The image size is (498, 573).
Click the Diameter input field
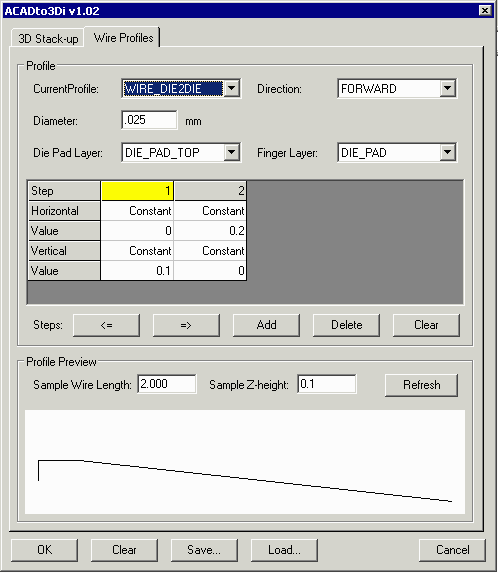(149, 120)
